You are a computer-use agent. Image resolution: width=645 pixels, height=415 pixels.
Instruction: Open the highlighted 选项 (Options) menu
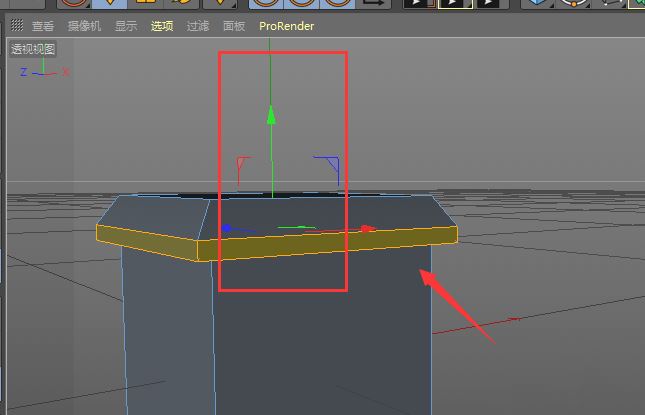click(162, 26)
